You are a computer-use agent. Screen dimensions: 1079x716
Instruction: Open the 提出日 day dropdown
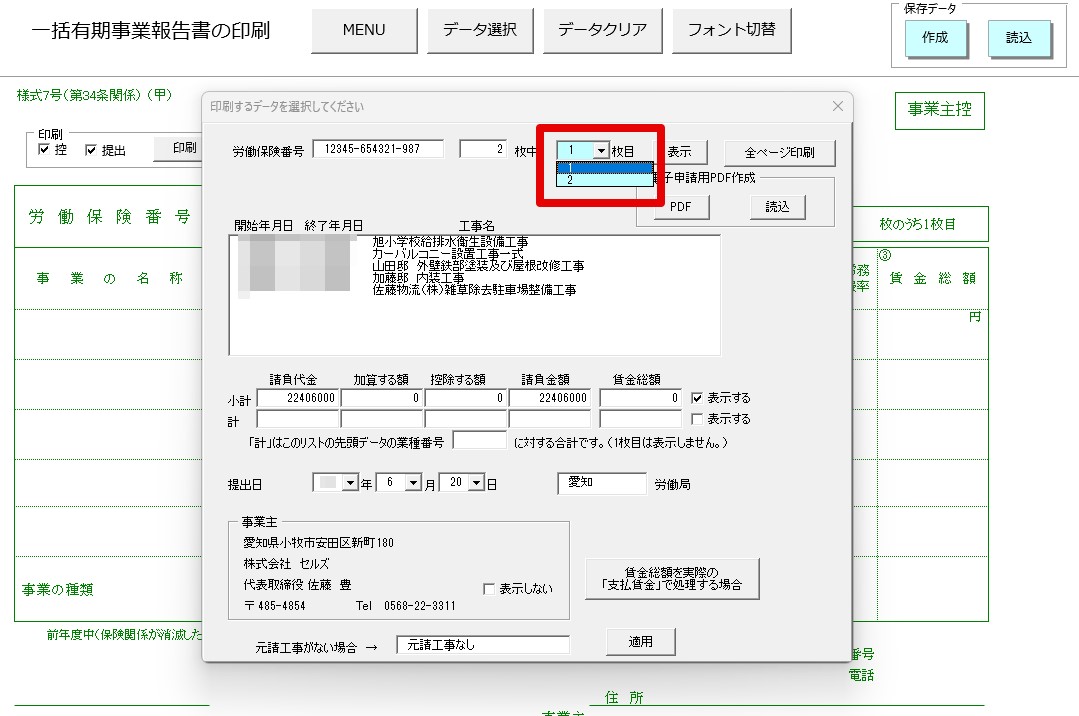[x=477, y=483]
